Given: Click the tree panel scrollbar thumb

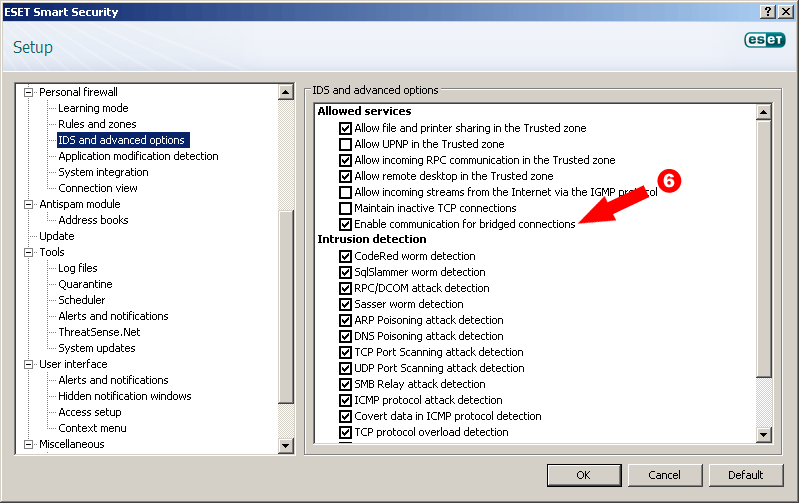Looking at the screenshot, I should [286, 307].
